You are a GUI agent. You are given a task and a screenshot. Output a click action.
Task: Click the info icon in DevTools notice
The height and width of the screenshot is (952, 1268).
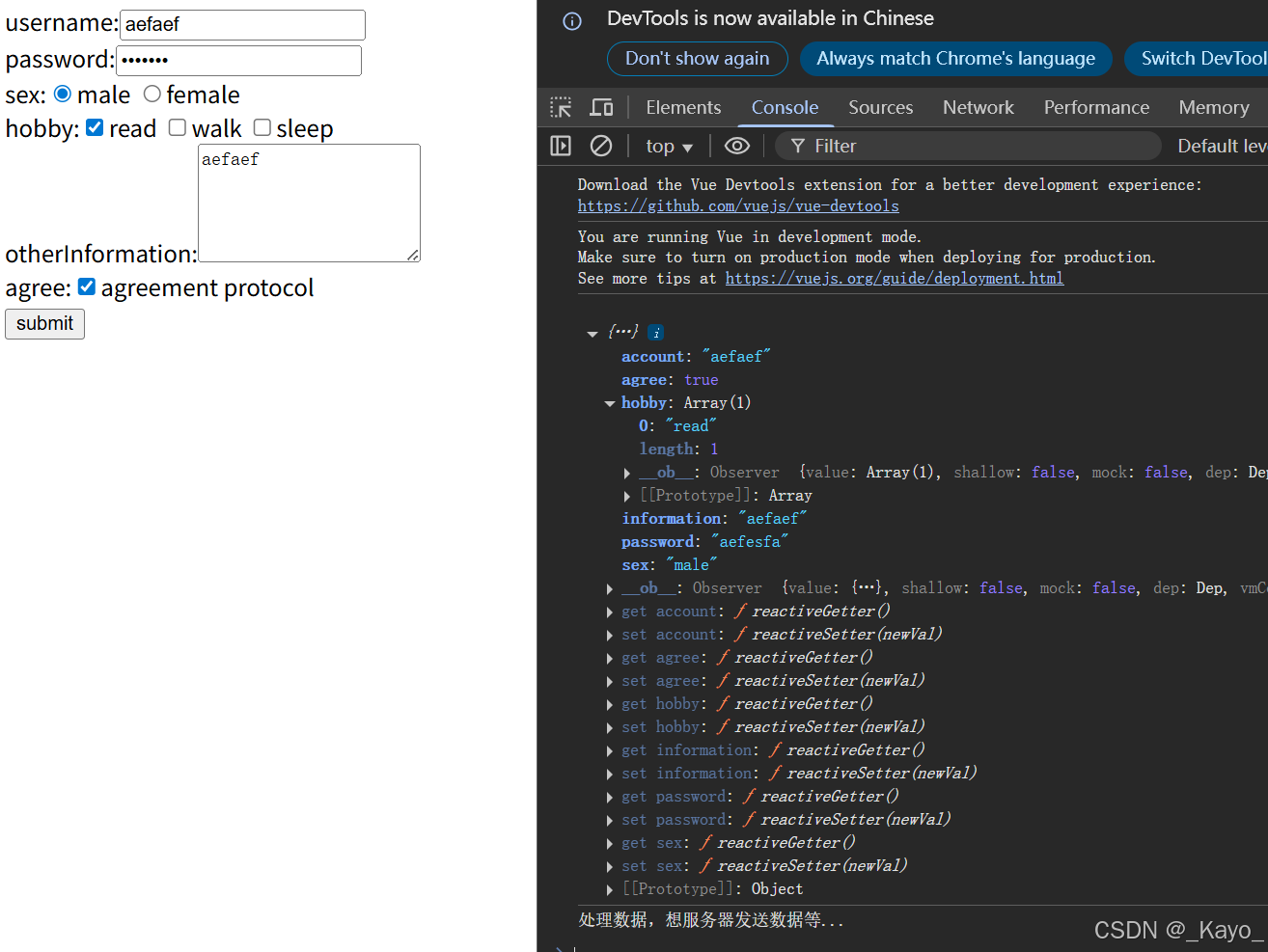point(572,21)
